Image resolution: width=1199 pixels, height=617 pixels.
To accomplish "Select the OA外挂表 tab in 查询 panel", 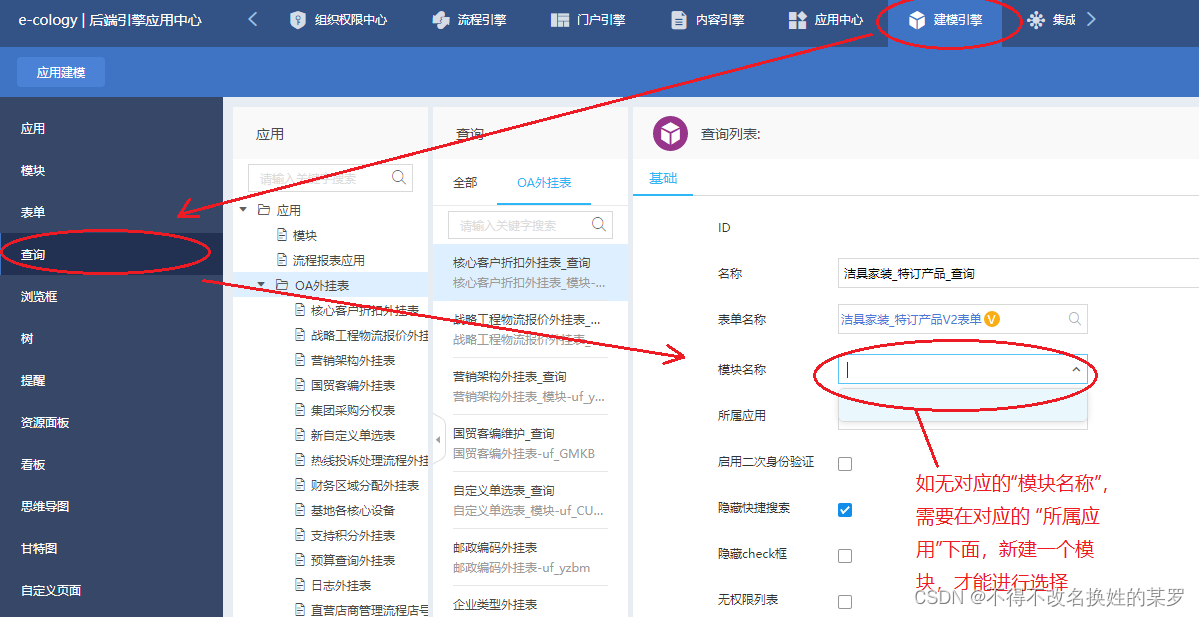I will tap(544, 182).
